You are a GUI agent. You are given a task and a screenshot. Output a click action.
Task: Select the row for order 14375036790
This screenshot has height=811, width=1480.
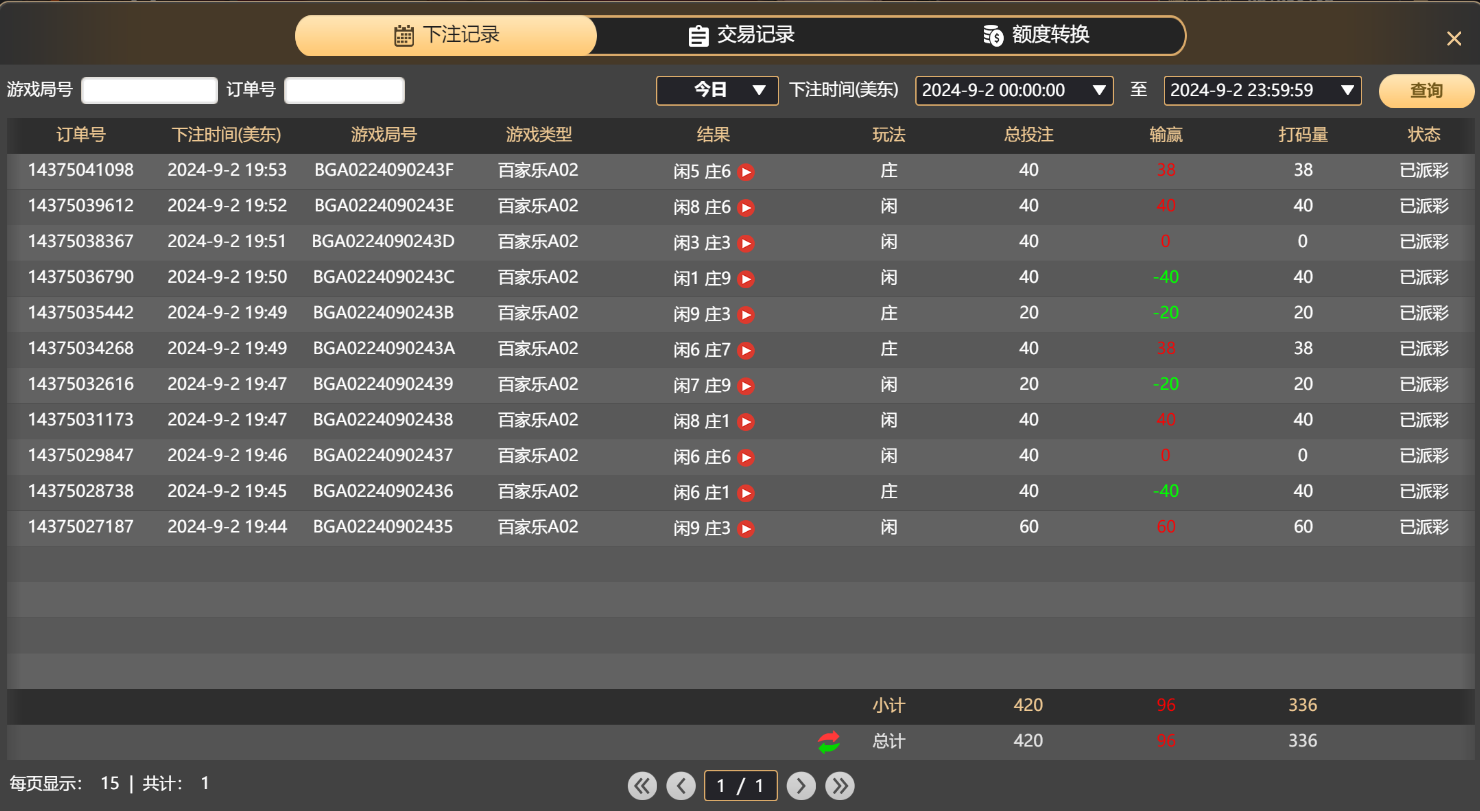click(x=400, y=277)
